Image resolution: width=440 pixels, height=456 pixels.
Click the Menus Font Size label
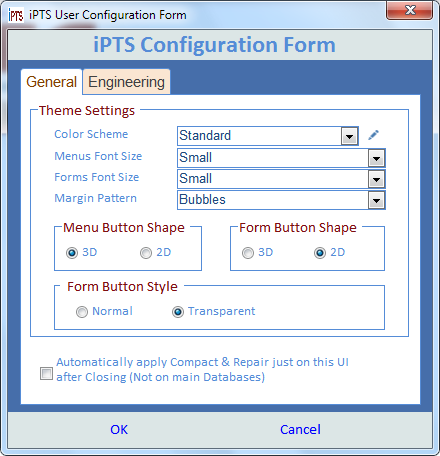(x=98, y=156)
